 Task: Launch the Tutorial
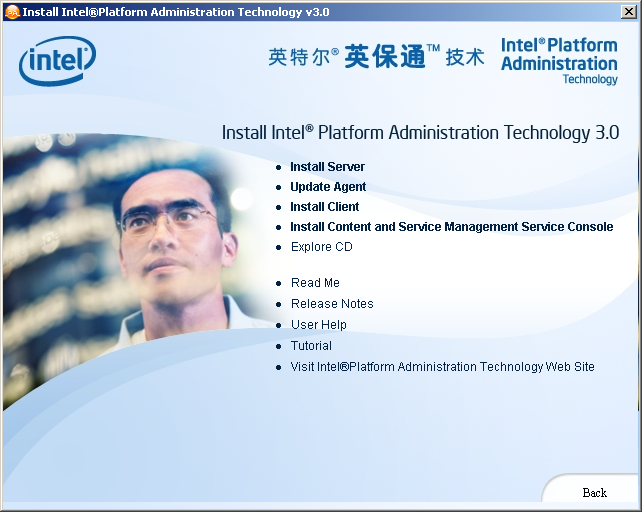click(311, 346)
